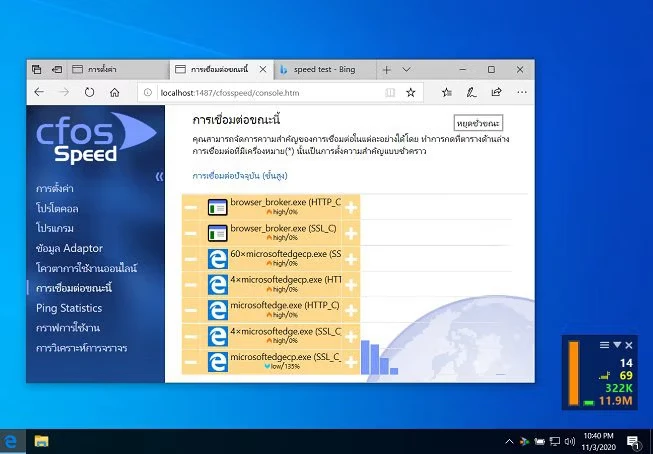The image size is (653, 454).
Task: Click the Edge reading view icon
Action: click(390, 92)
